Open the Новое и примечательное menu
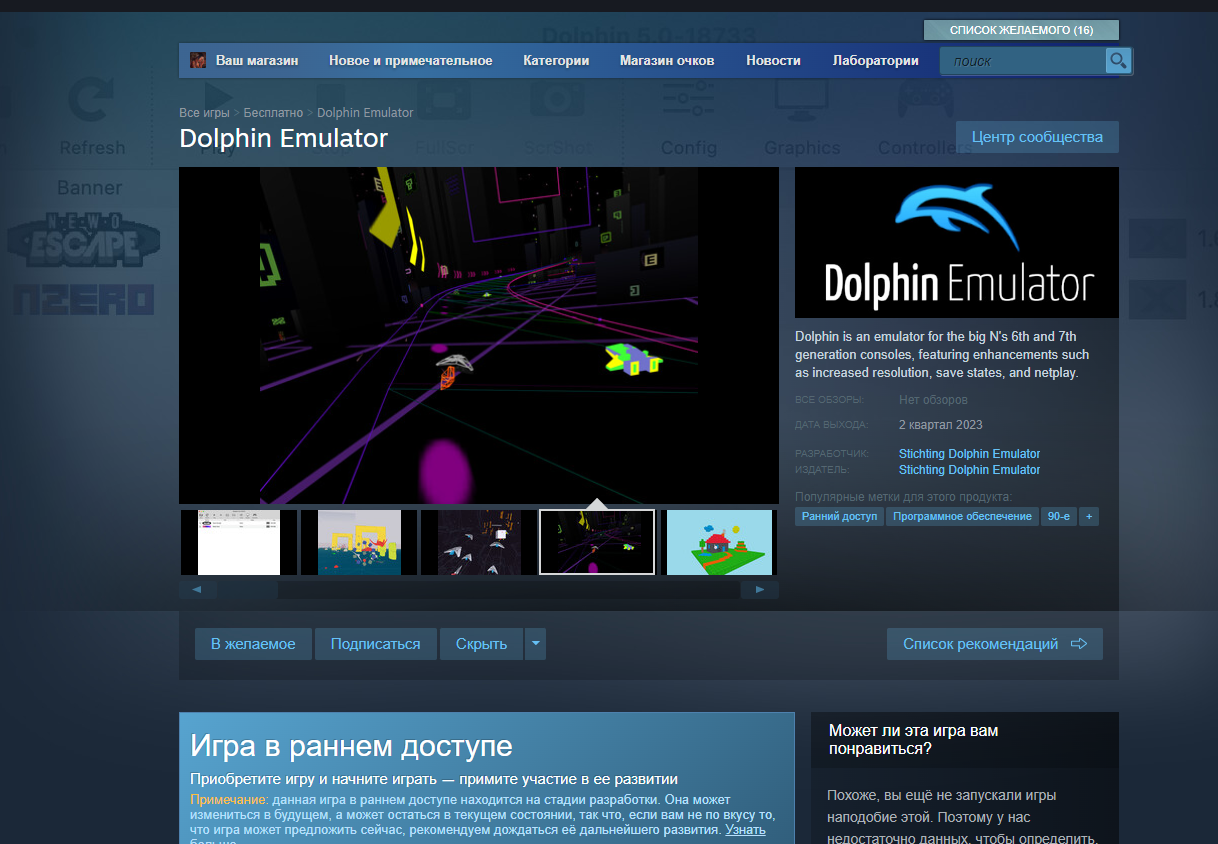1218x844 pixels. click(x=411, y=60)
